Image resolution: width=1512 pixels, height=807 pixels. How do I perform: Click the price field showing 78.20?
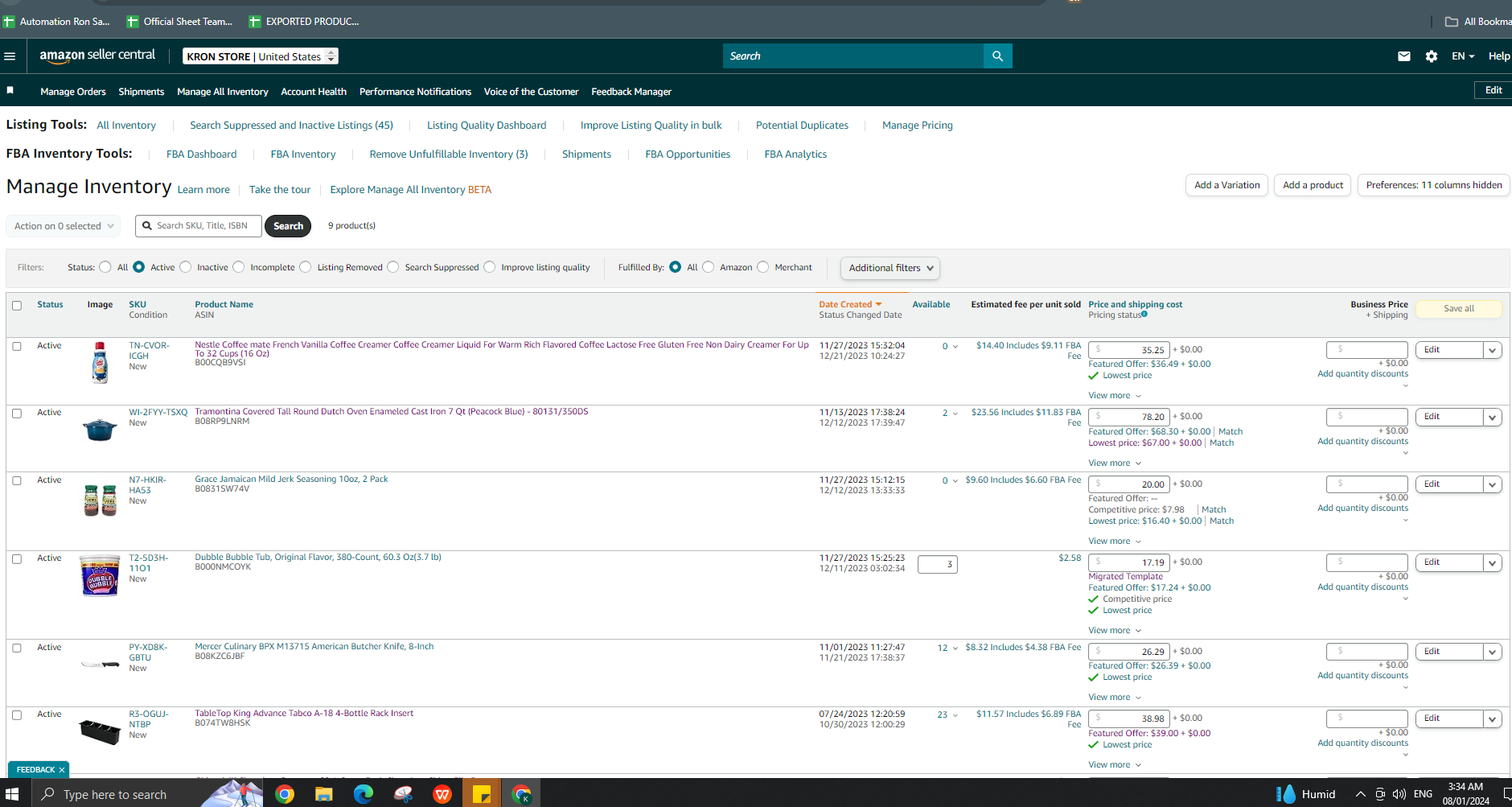click(x=1129, y=417)
